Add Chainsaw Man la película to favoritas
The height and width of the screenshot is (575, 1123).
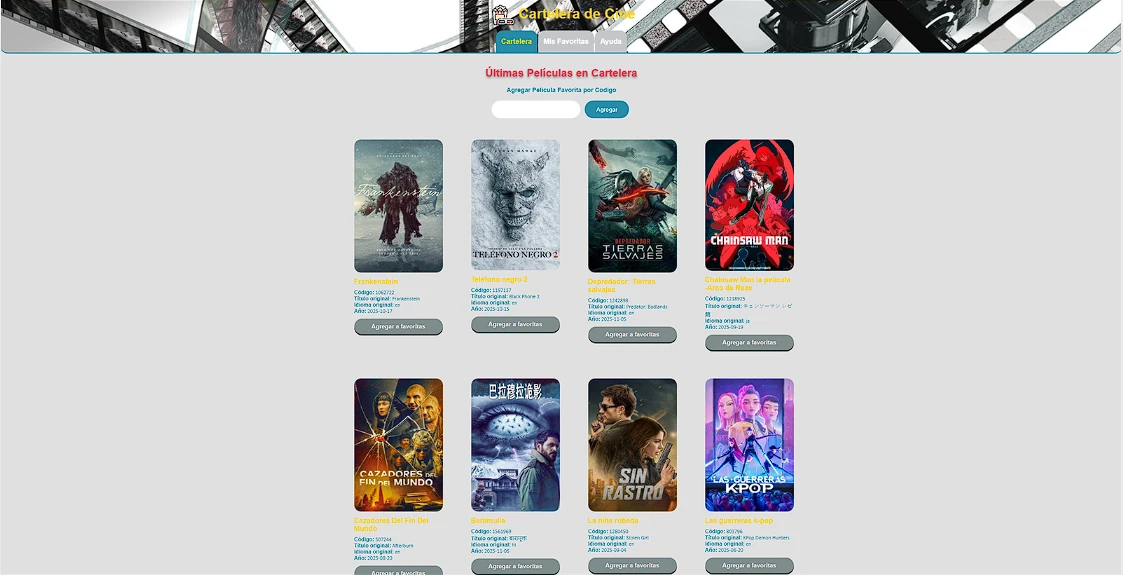749,342
